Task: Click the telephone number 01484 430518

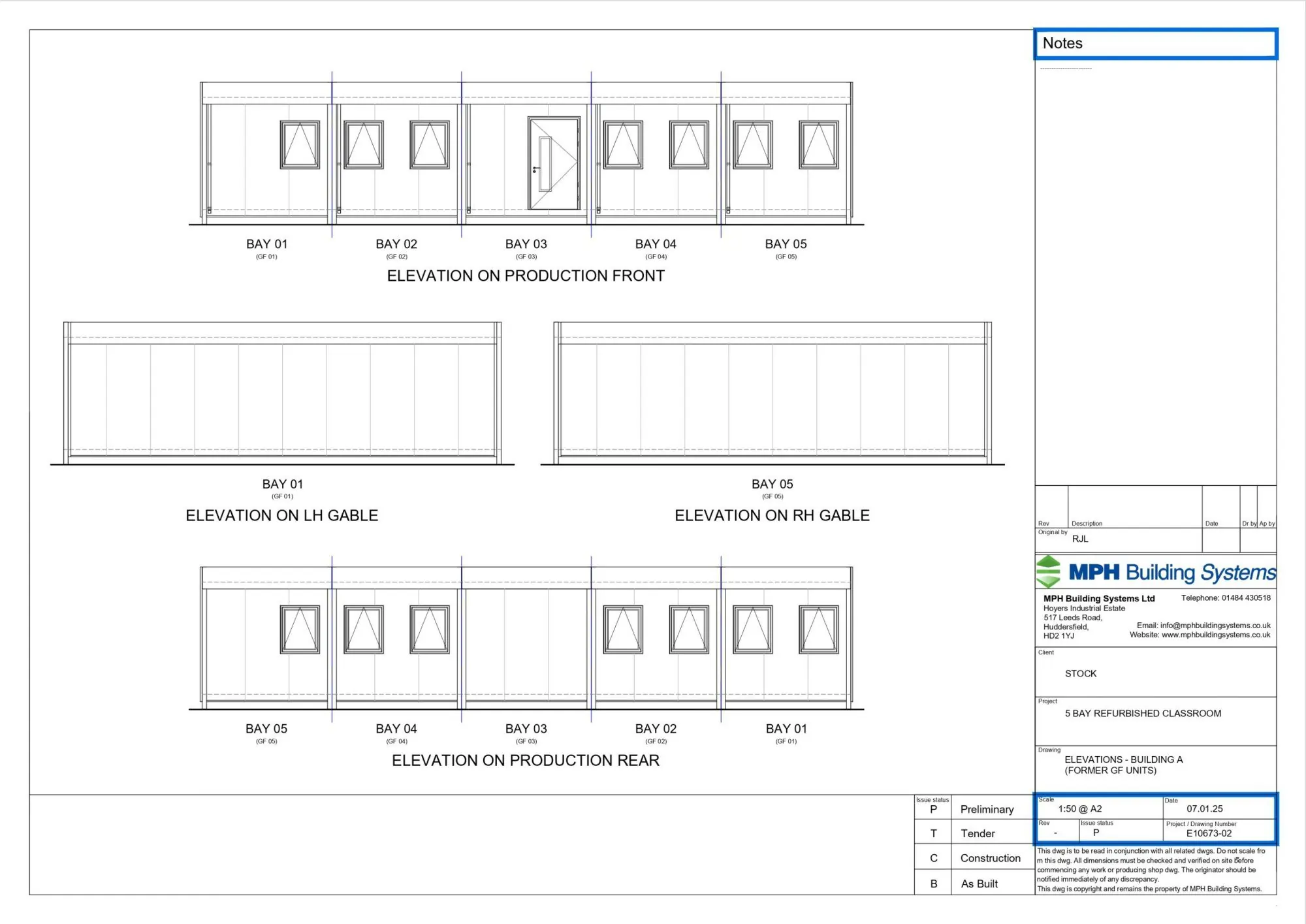Action: click(x=1246, y=597)
